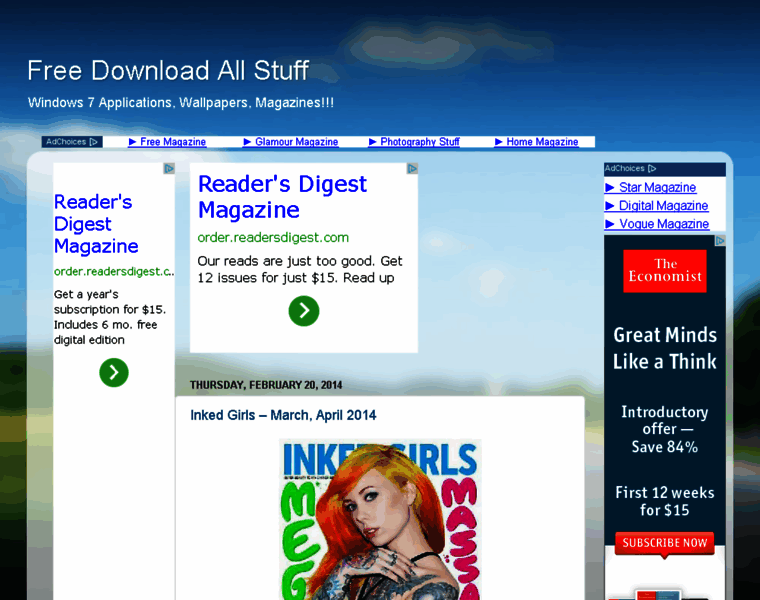Open the Vogue Magazine link
This screenshot has width=760, height=600.
click(x=657, y=224)
